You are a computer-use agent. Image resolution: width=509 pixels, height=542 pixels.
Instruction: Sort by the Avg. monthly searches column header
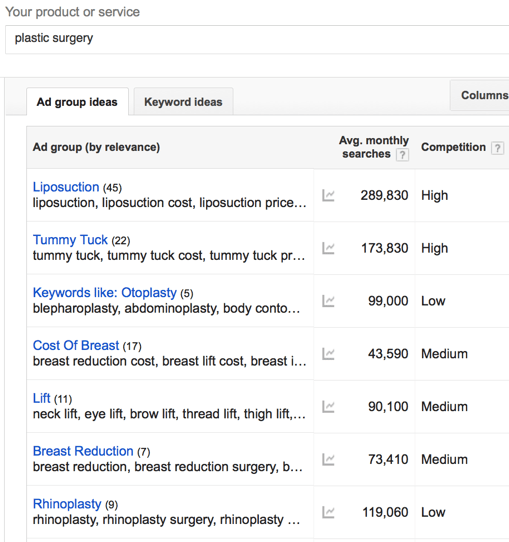(x=374, y=147)
